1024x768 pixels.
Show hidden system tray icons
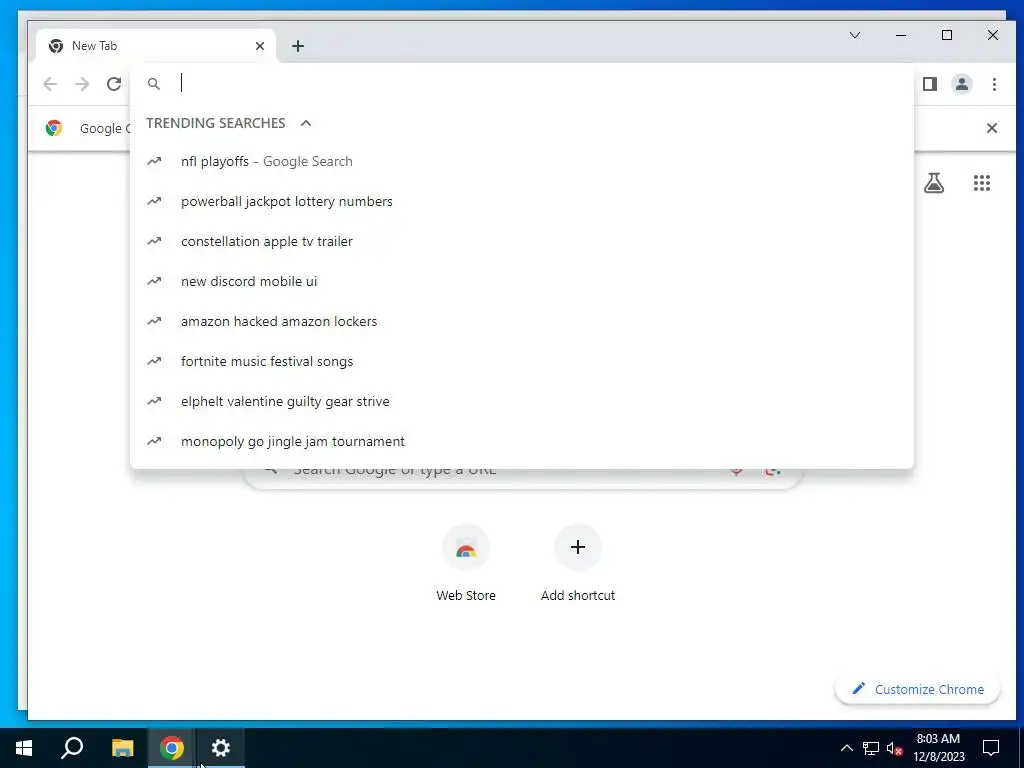[x=846, y=748]
